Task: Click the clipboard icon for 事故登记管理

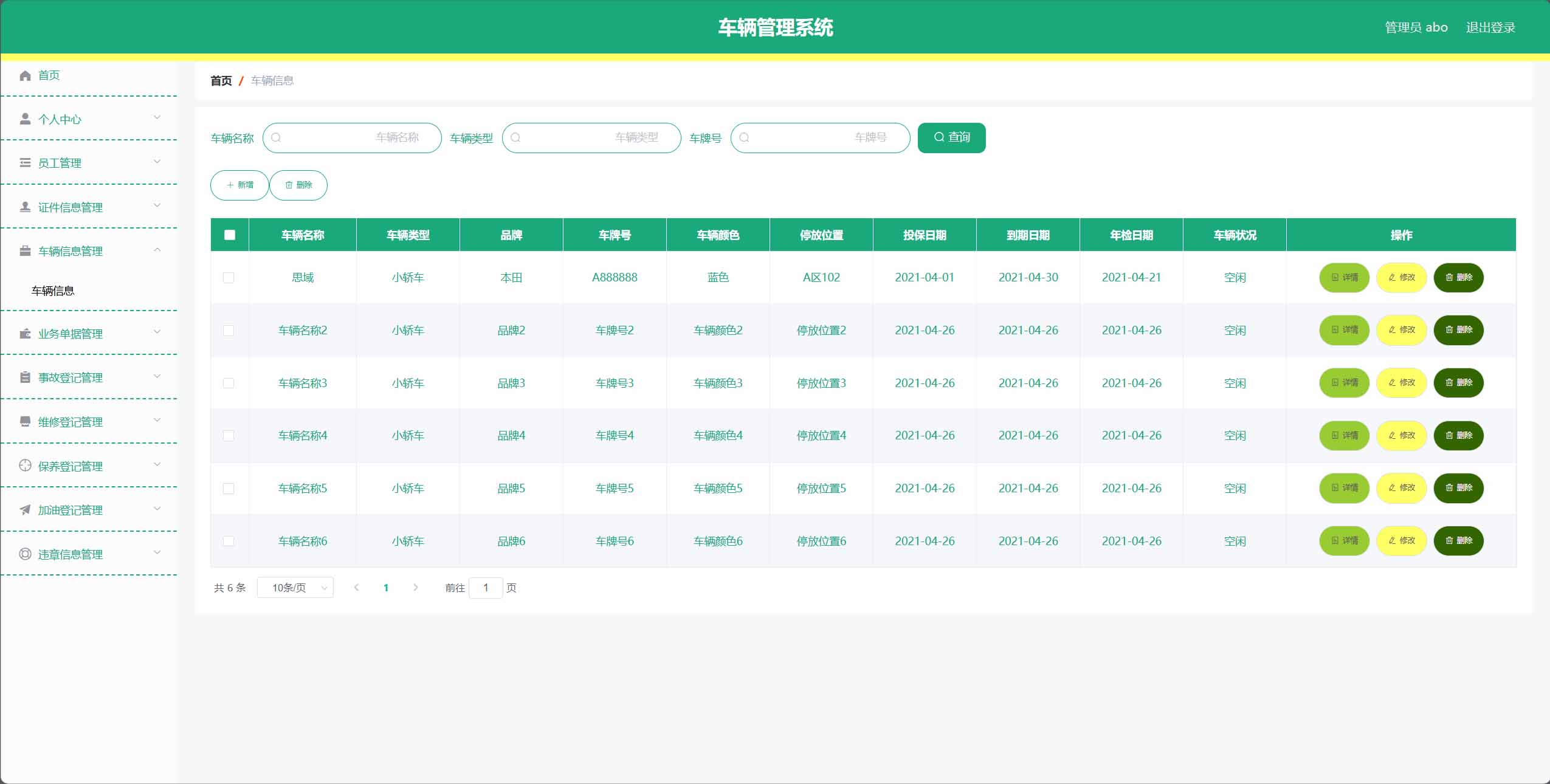Action: coord(25,377)
